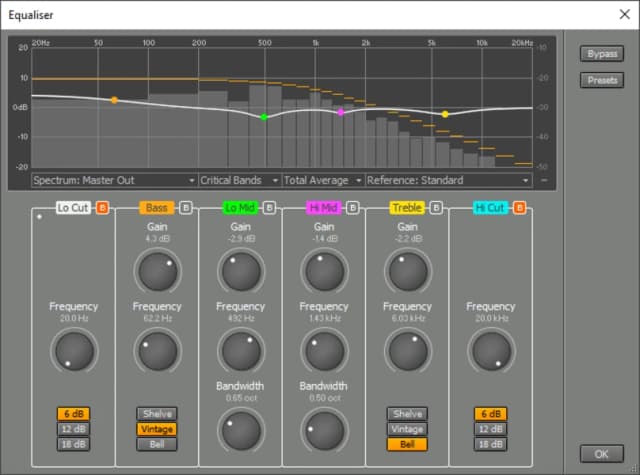Open the Presets button

(602, 80)
